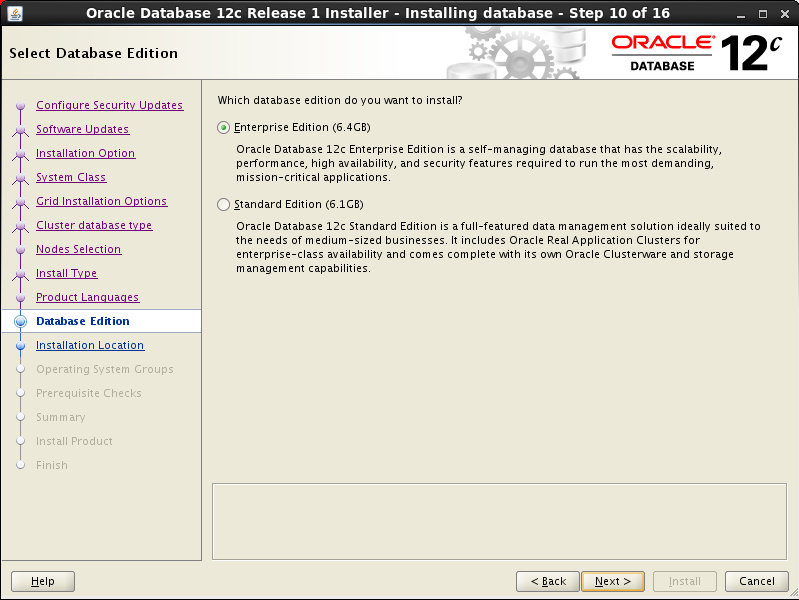Open Grid Installation Options step

101,201
